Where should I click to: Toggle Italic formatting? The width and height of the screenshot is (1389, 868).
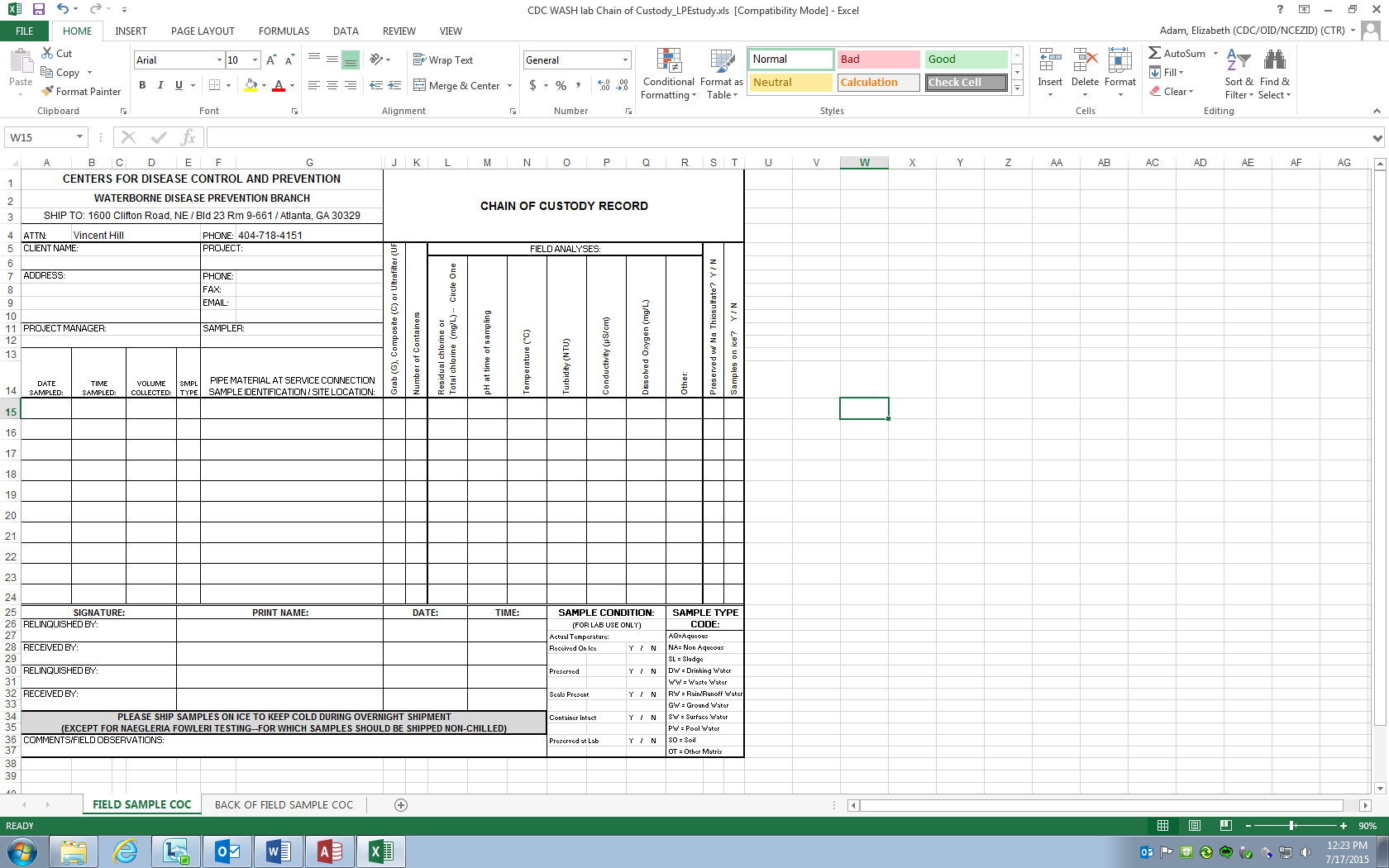pyautogui.click(x=160, y=85)
